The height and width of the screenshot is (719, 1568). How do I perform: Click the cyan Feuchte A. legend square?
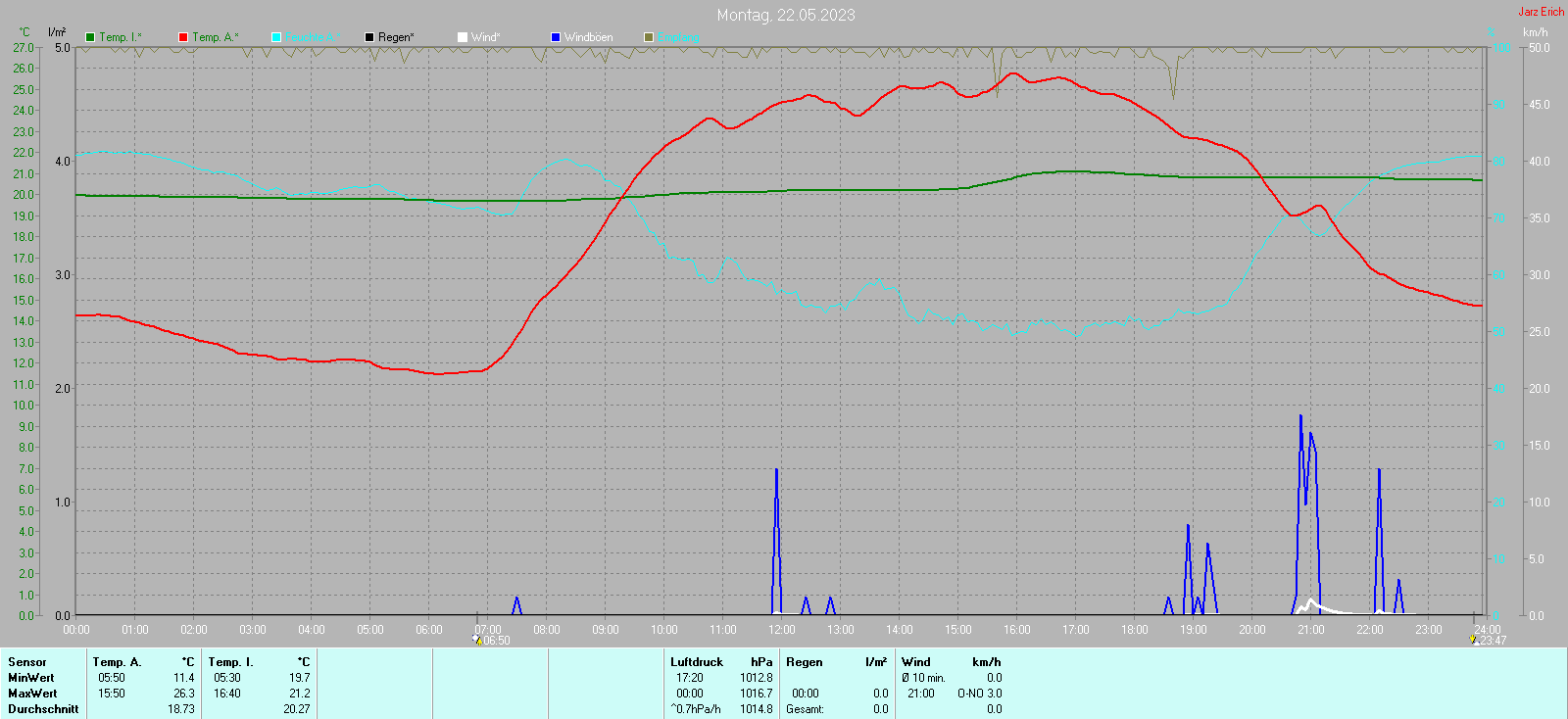coord(276,37)
